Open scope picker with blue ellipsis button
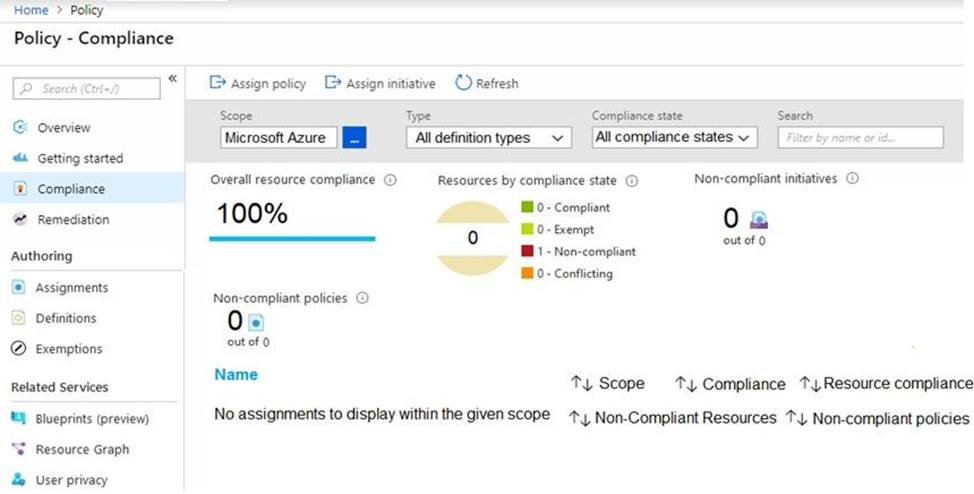974x494 pixels. pyautogui.click(x=354, y=138)
